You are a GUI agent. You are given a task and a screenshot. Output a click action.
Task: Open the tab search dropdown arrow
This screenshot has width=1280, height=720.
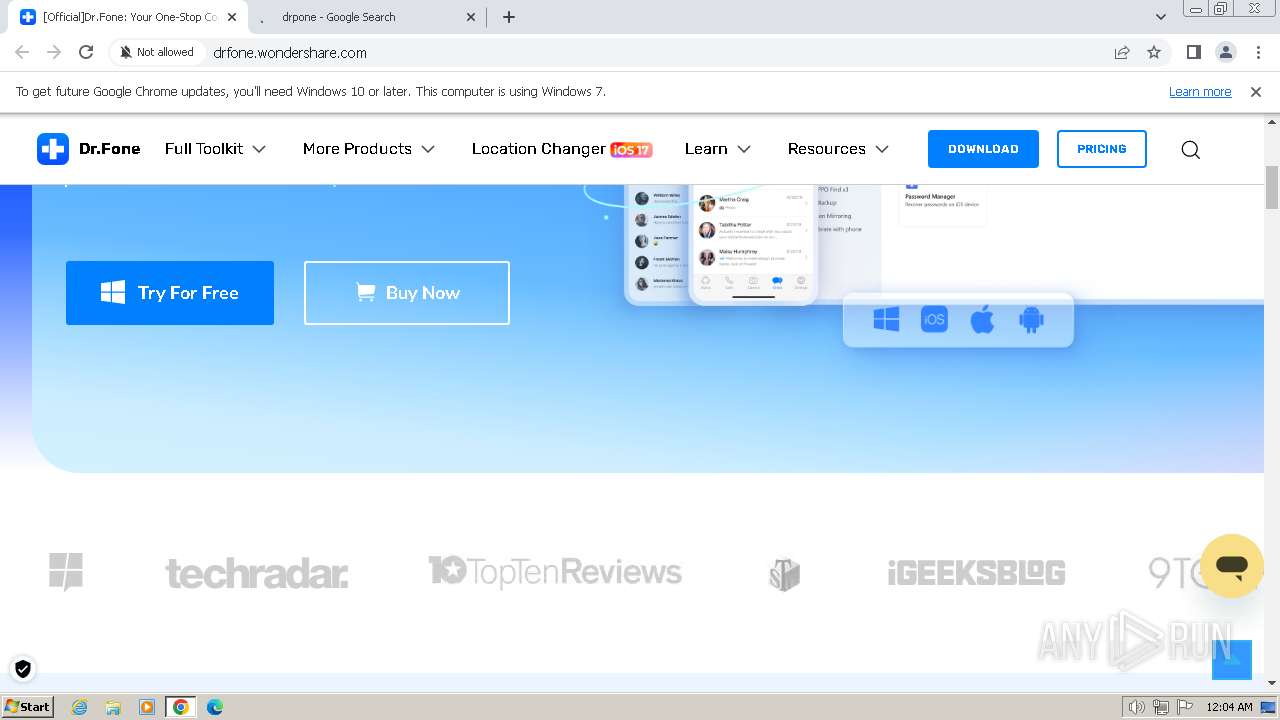click(x=1160, y=17)
